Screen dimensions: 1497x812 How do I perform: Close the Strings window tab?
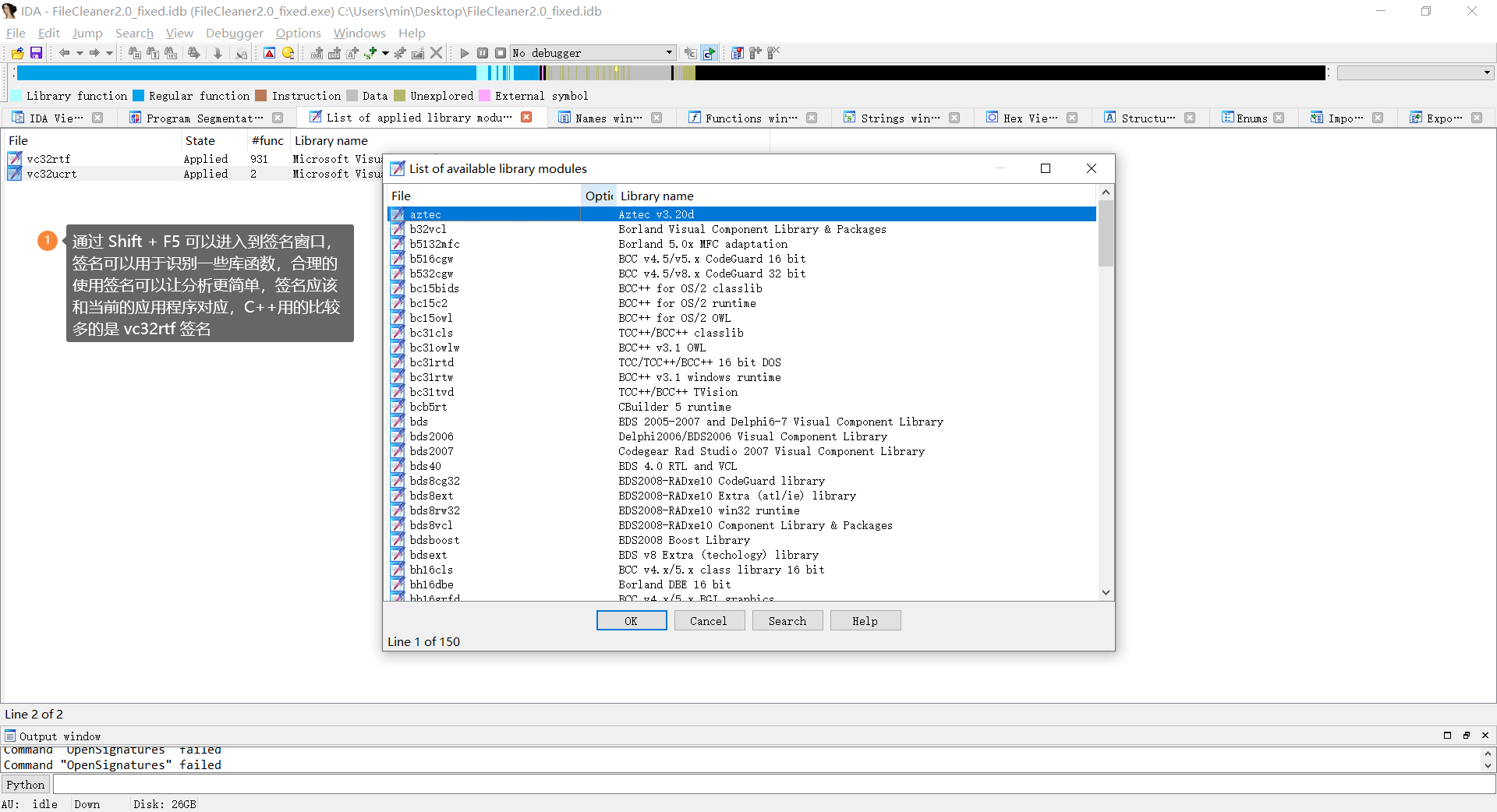954,118
